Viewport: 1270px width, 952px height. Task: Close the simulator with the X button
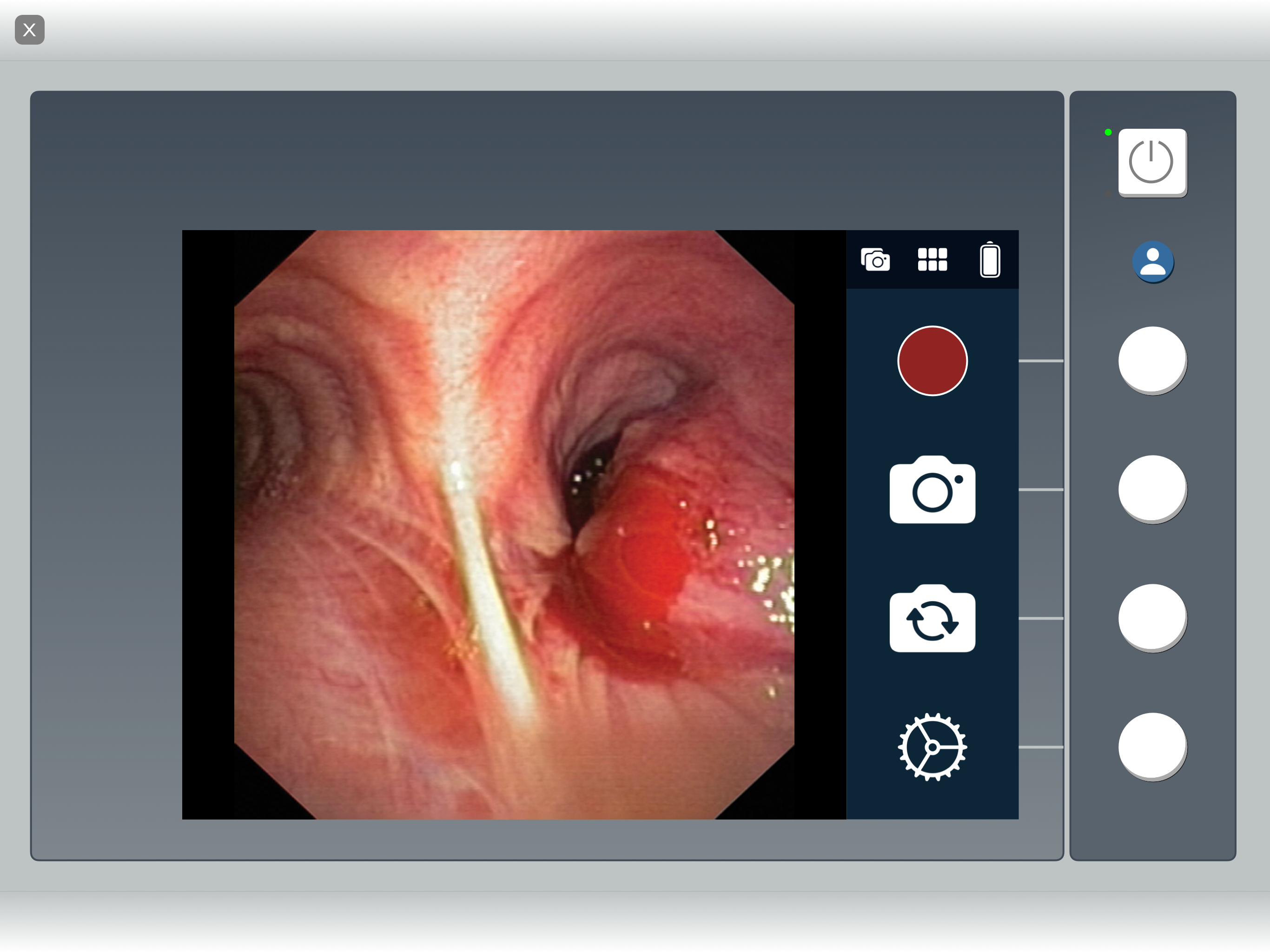pyautogui.click(x=30, y=30)
